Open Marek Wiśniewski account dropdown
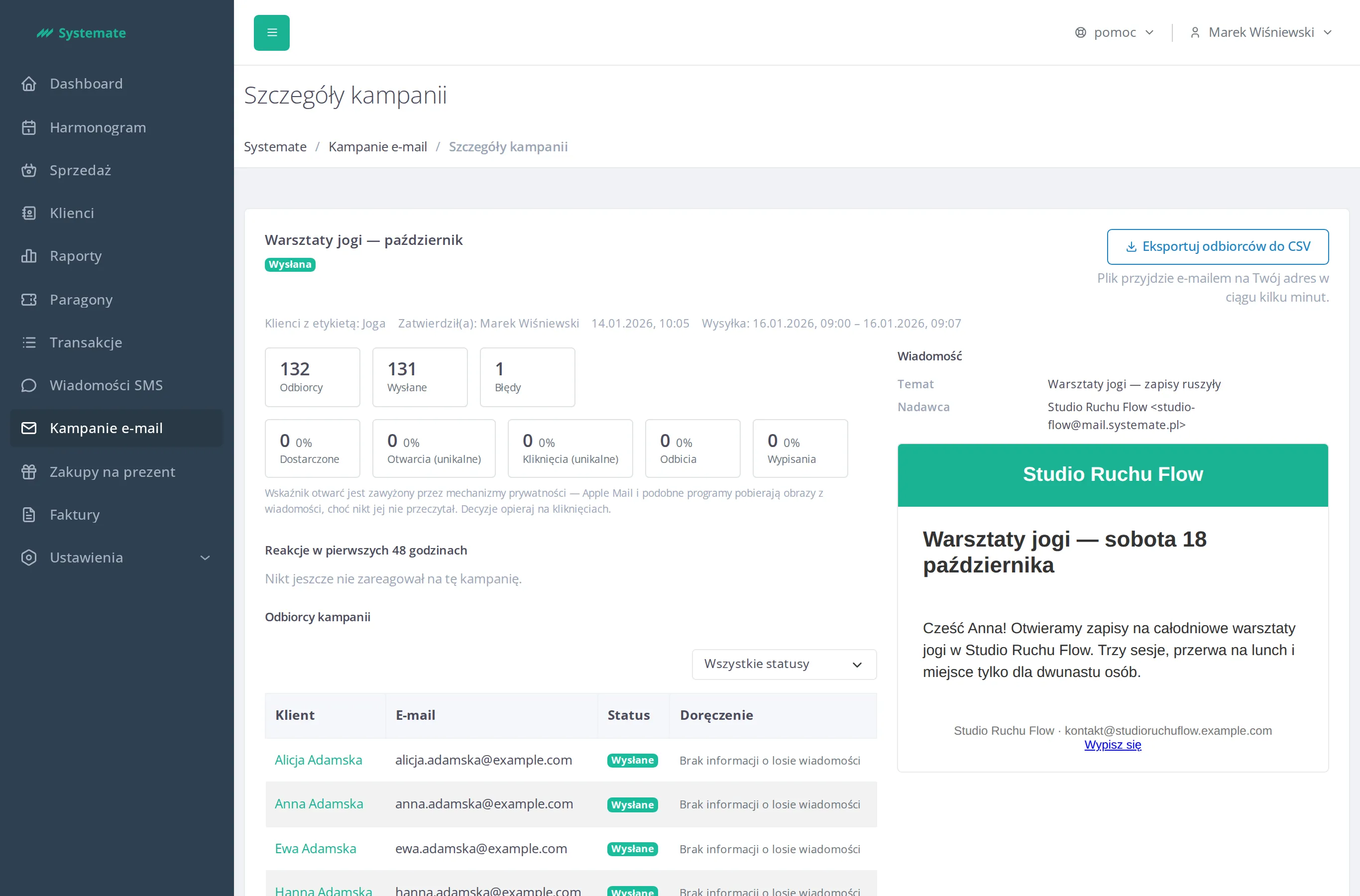1360x896 pixels. (1261, 32)
